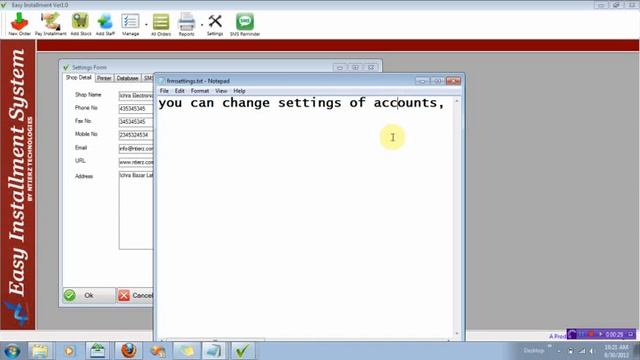Click the clock in the system tray

(616, 351)
